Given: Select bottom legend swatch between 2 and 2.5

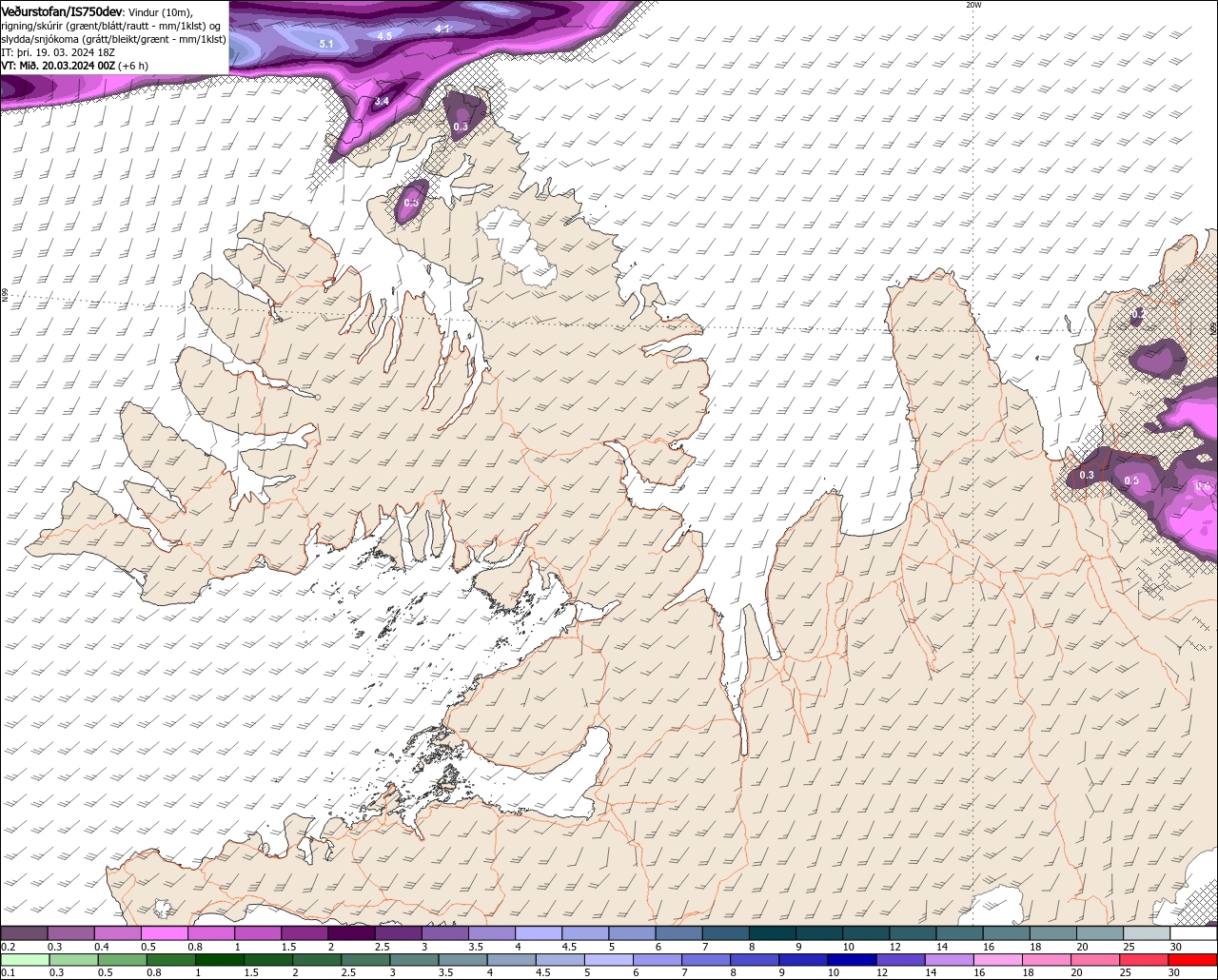Looking at the screenshot, I should (318, 960).
